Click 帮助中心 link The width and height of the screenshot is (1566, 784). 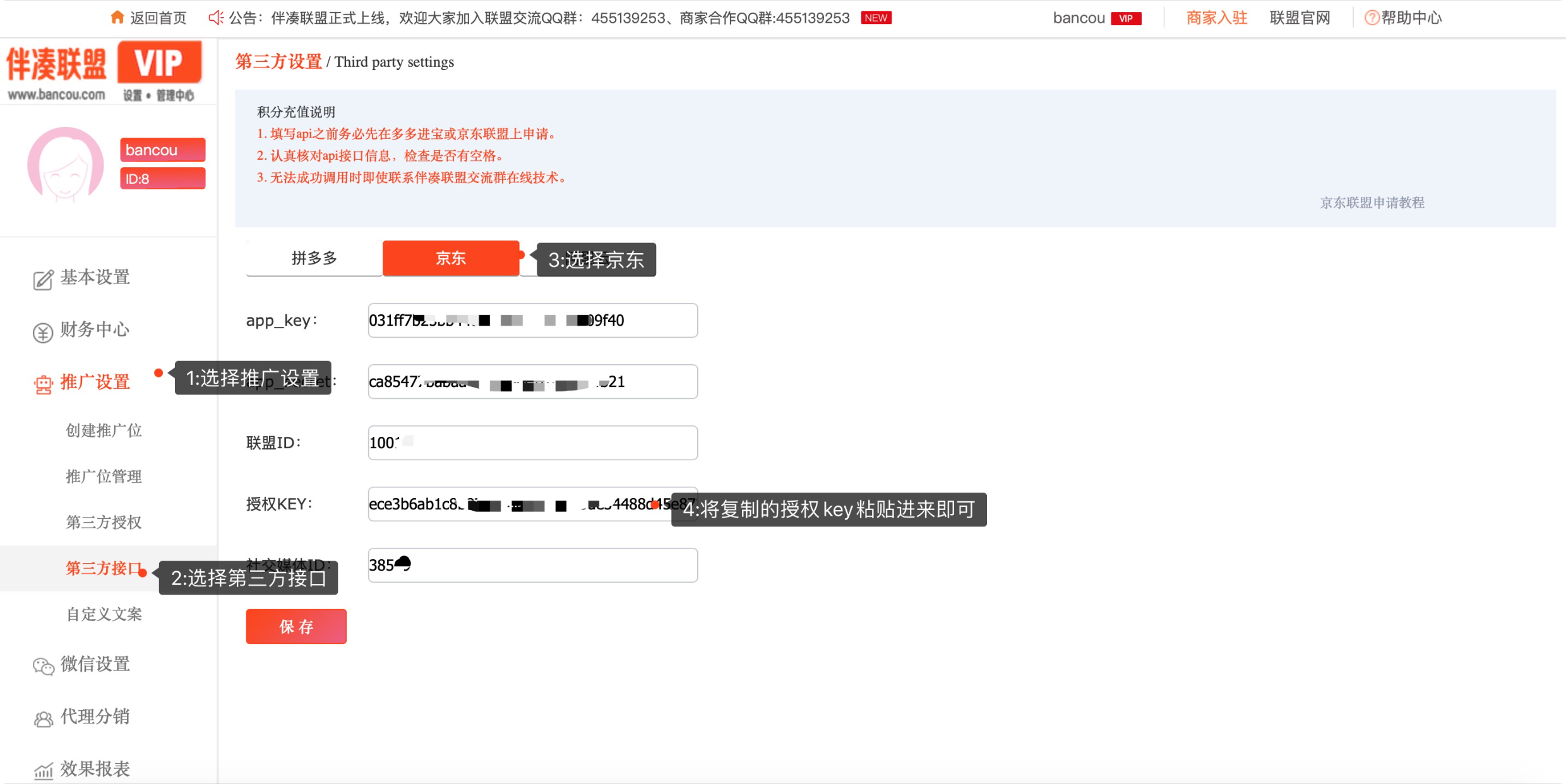(x=1412, y=18)
